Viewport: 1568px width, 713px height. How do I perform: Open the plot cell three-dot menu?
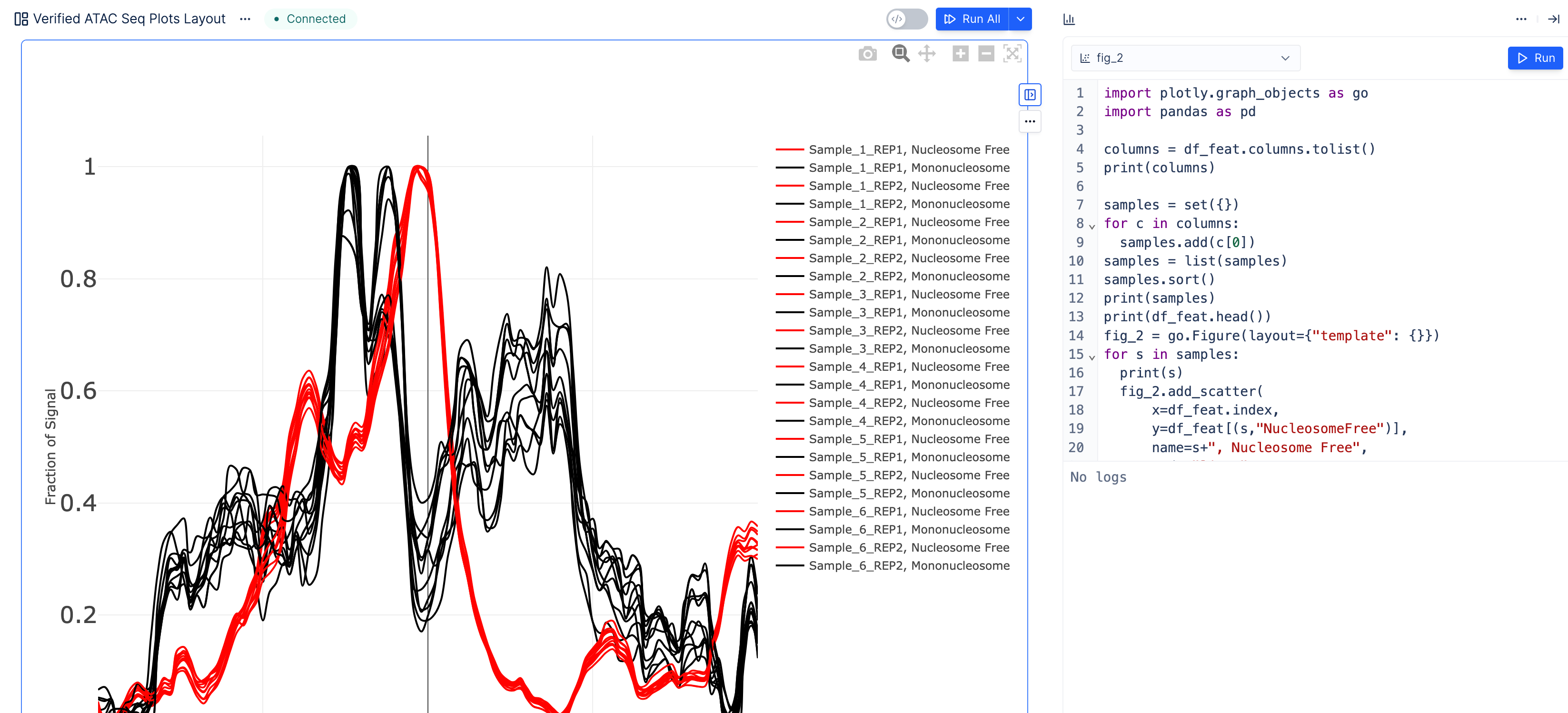1029,122
